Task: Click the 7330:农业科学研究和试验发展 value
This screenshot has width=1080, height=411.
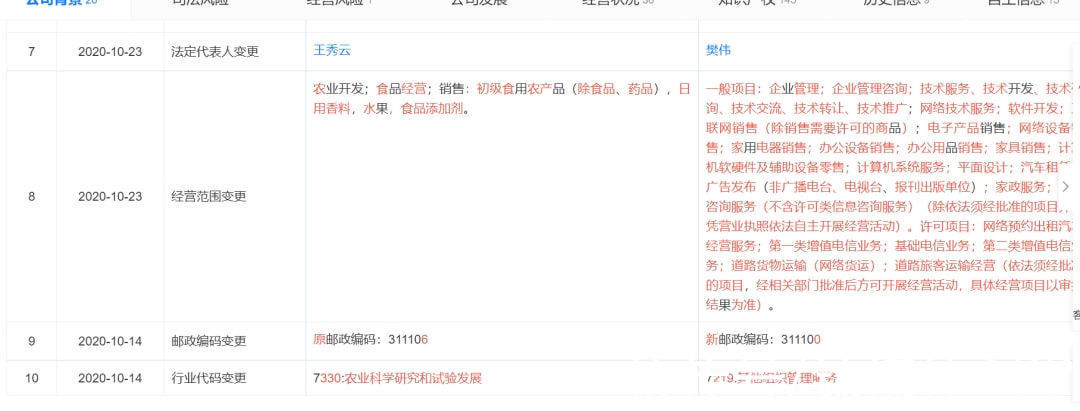Action: tap(397, 378)
